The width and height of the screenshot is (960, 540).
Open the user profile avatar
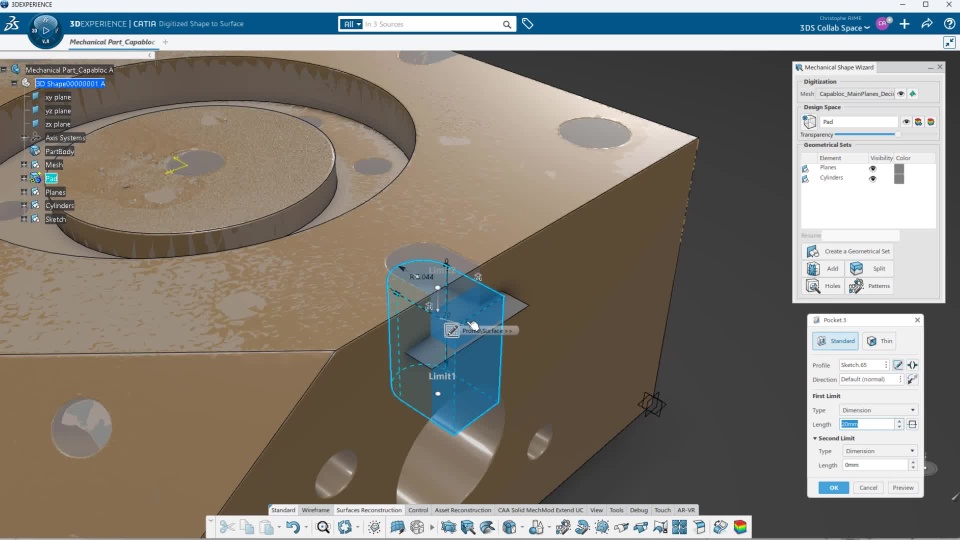point(883,24)
